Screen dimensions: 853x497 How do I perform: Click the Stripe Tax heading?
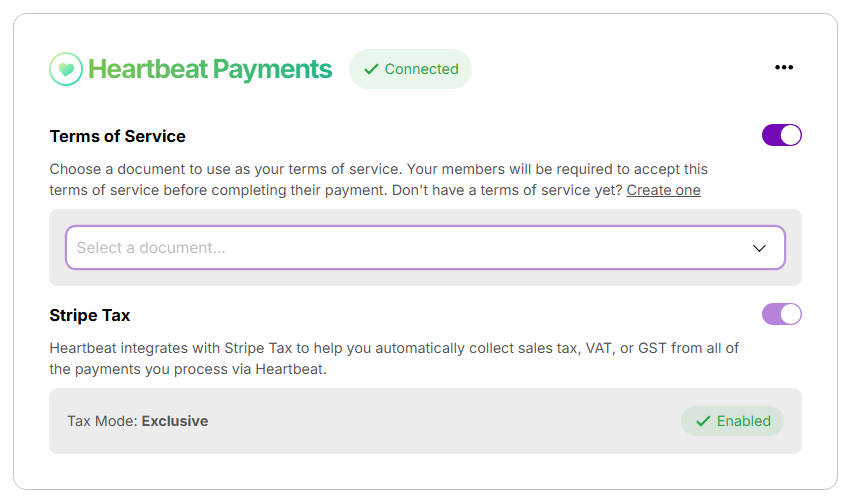click(x=90, y=315)
